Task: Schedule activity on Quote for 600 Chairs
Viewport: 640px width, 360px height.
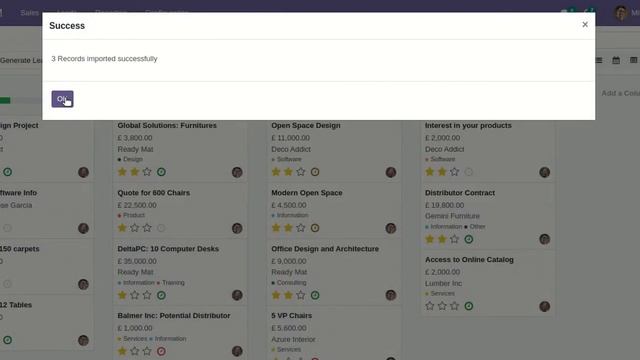Action: tap(161, 228)
